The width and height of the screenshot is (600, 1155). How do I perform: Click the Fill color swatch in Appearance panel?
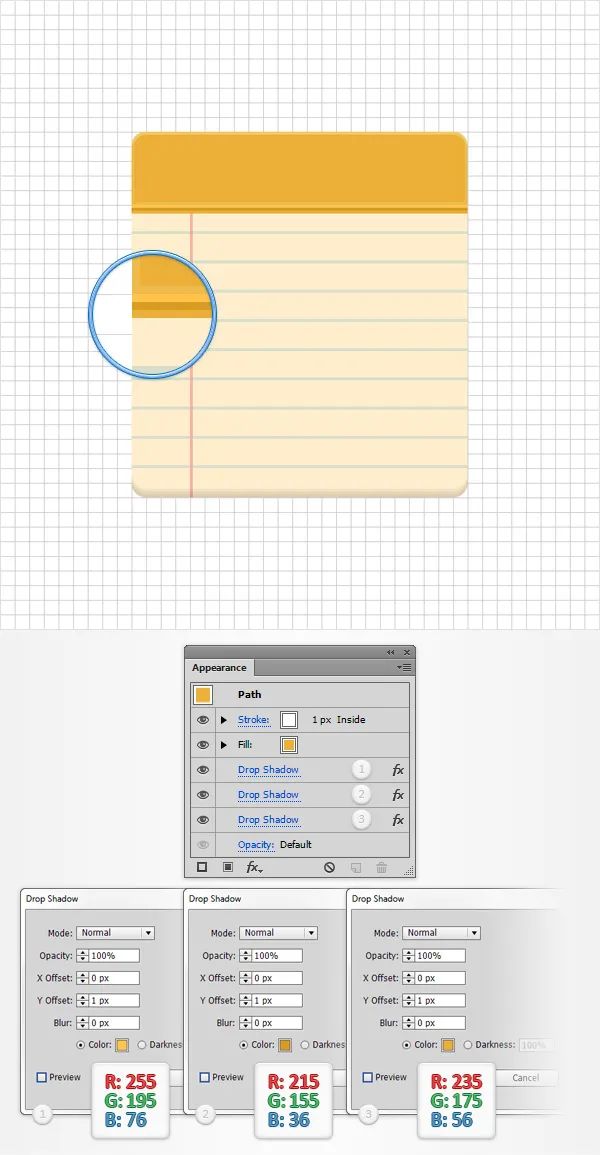[x=289, y=745]
